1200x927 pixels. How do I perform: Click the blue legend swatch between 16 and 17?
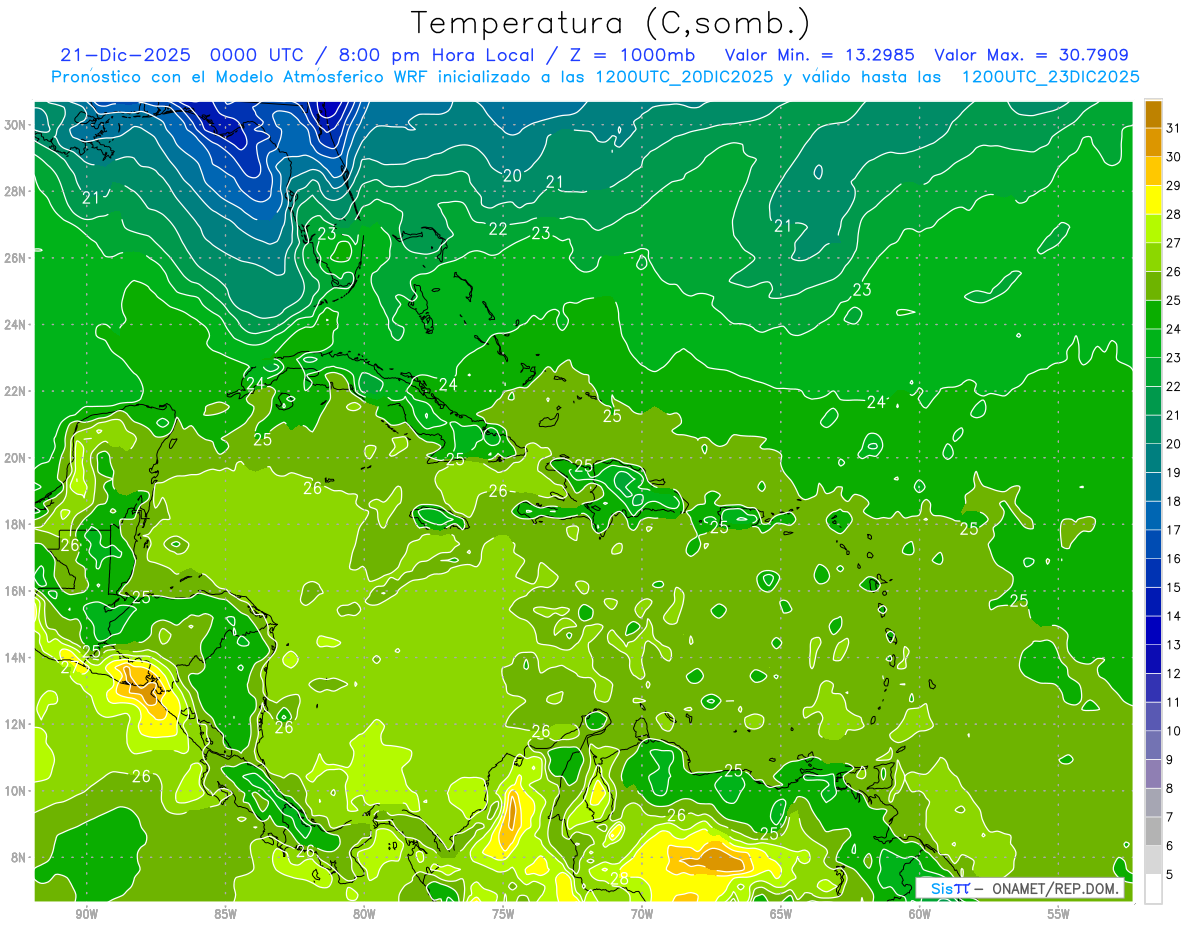1153,545
